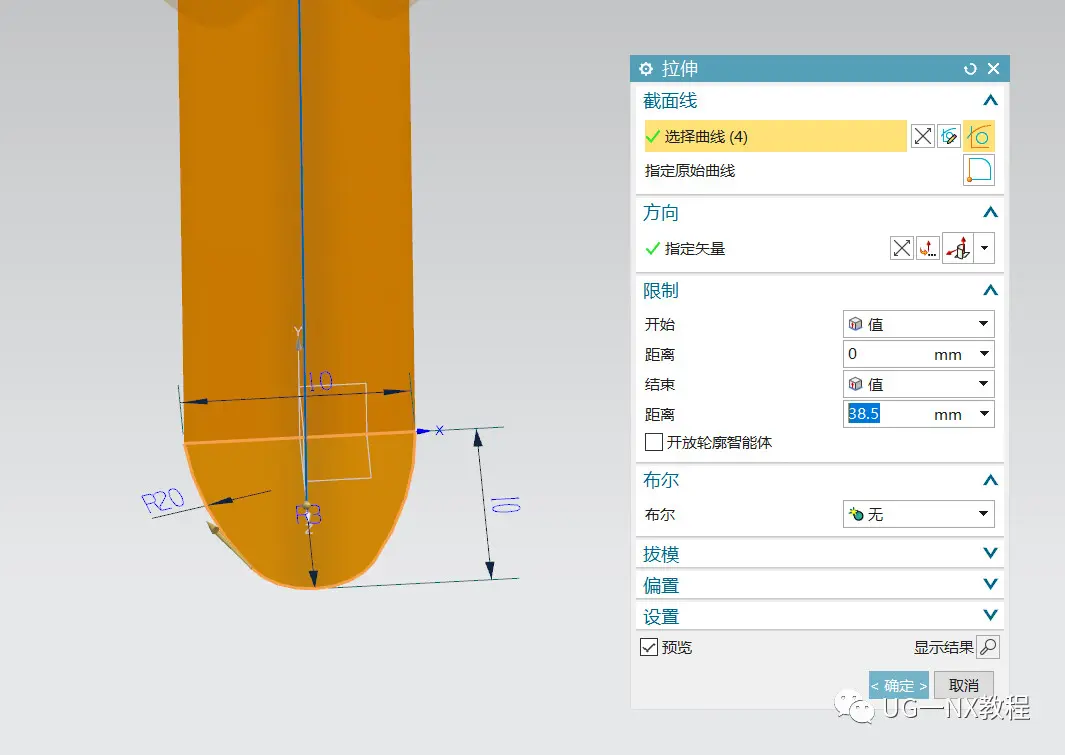Image resolution: width=1065 pixels, height=755 pixels.
Task: Click the 确定 button
Action: [x=898, y=686]
